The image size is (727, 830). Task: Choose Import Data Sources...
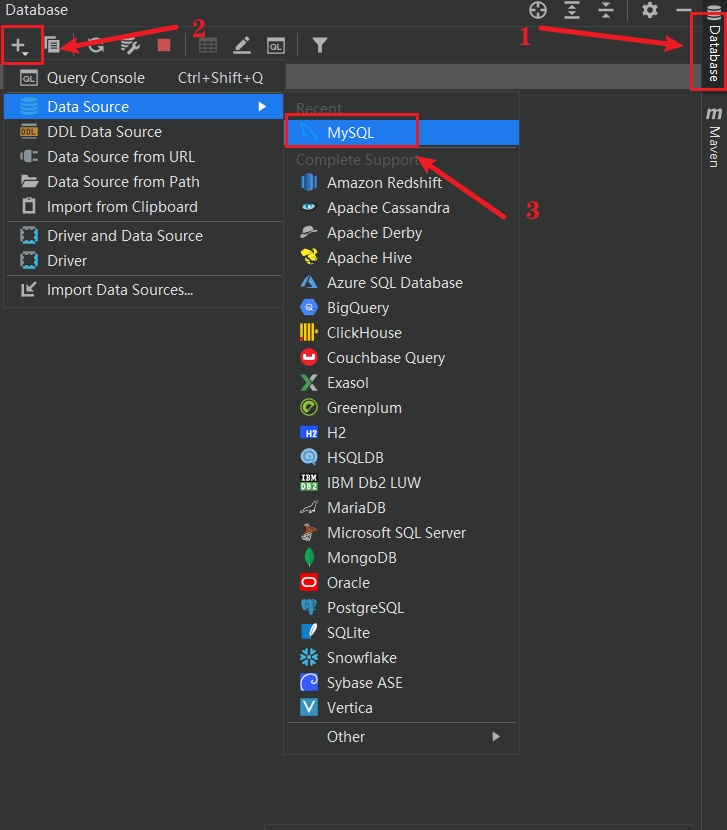pyautogui.click(x=144, y=290)
